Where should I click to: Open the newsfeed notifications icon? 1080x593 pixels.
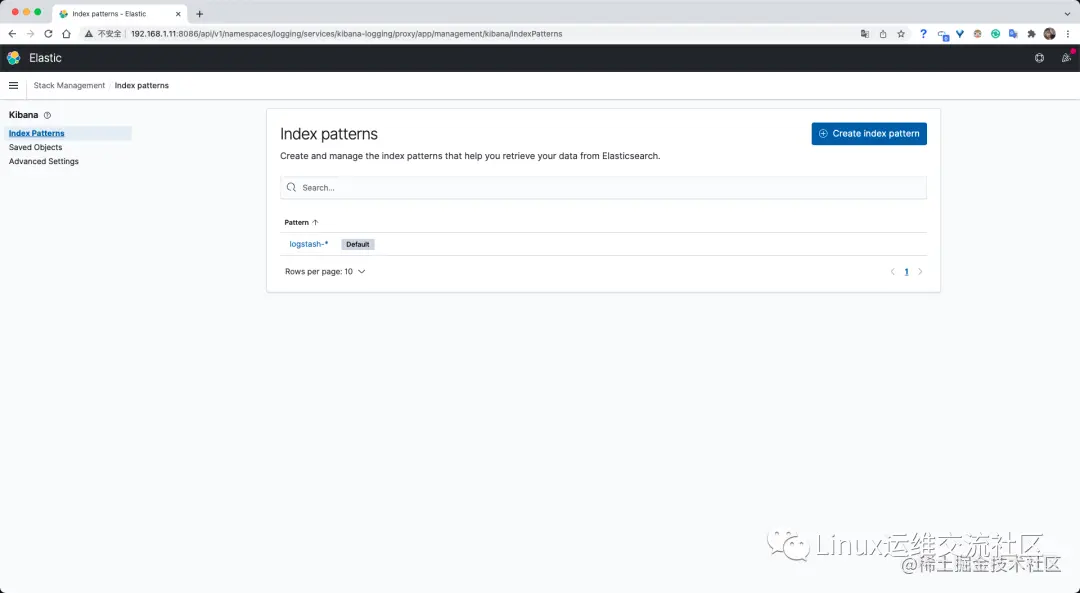click(1066, 58)
